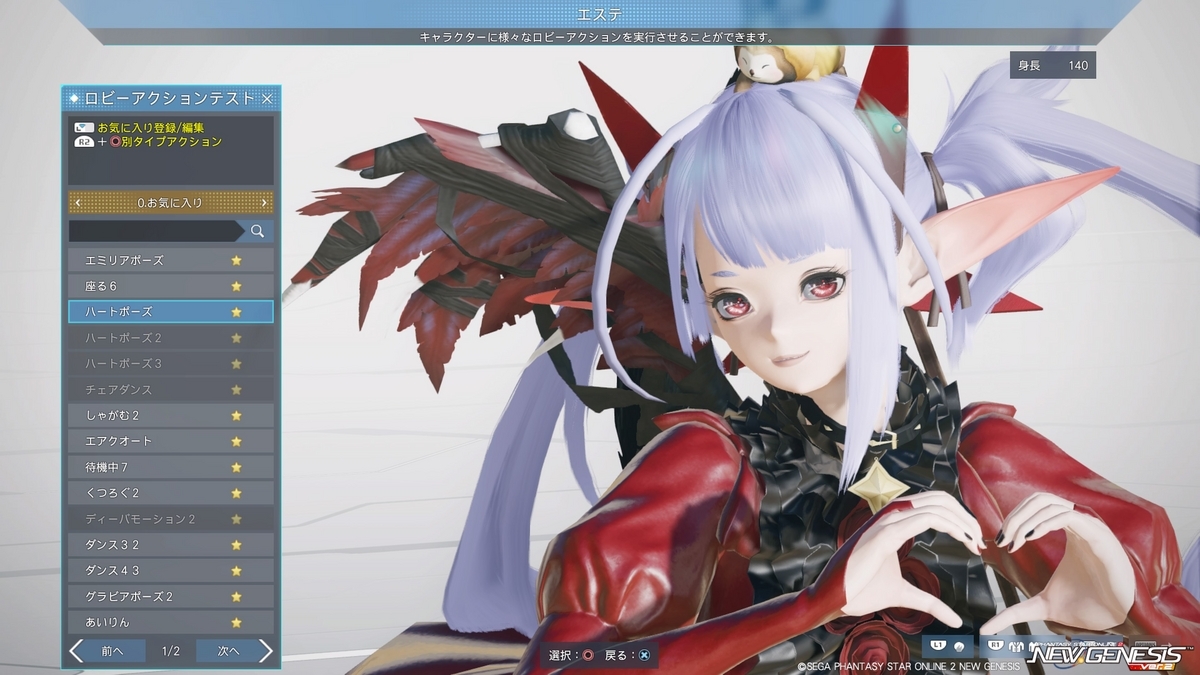This screenshot has height=675, width=1200.
Task: Select あいりん at list bottom
Action: tap(171, 622)
